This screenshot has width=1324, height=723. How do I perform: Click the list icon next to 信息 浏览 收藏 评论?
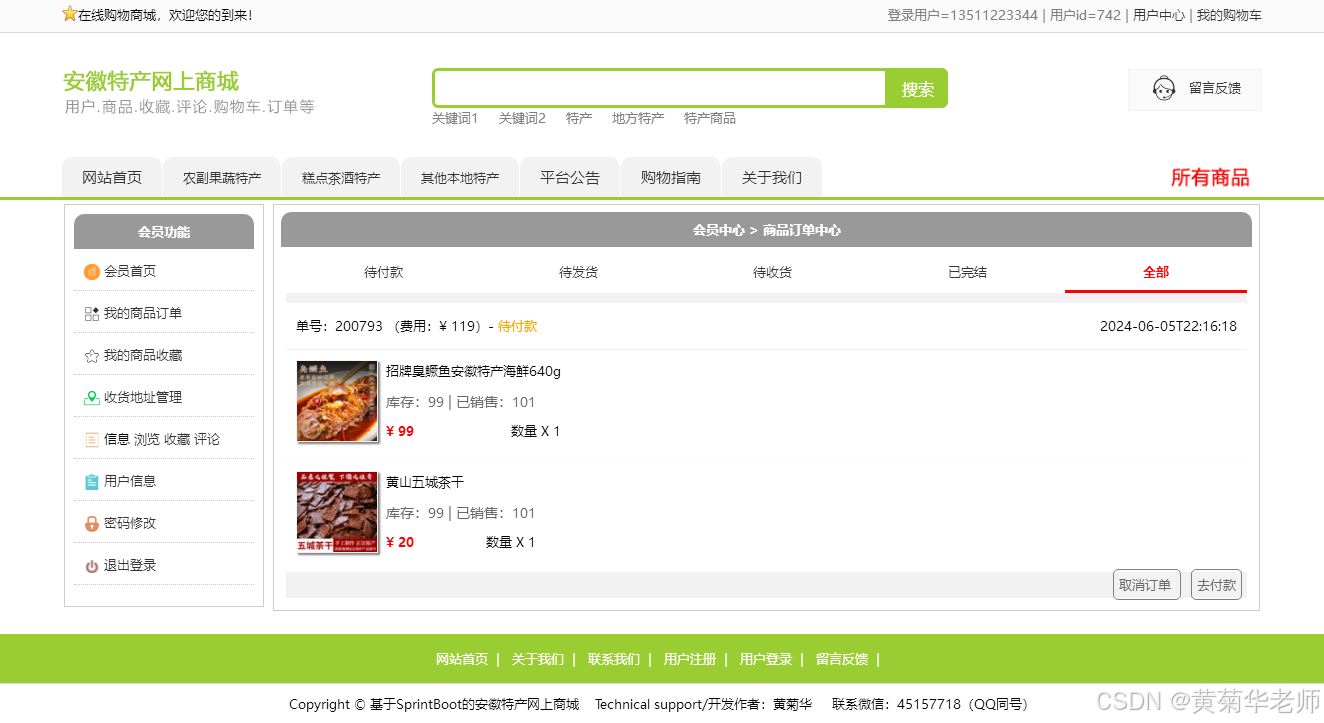[92, 440]
